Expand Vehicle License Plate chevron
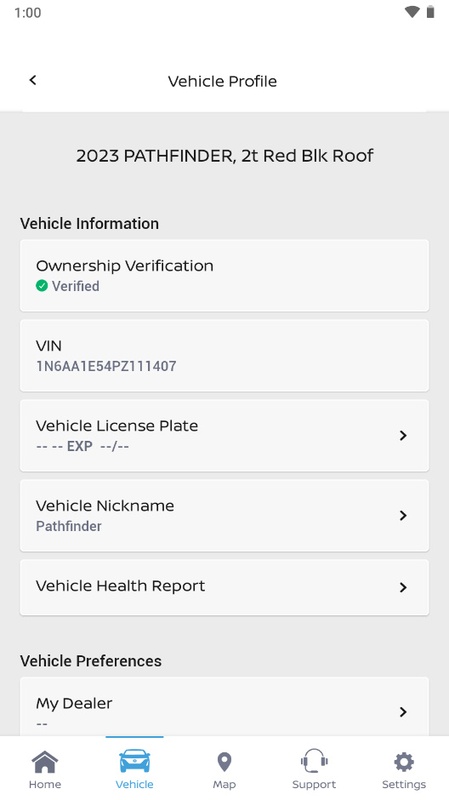The image size is (449, 800). coord(403,435)
